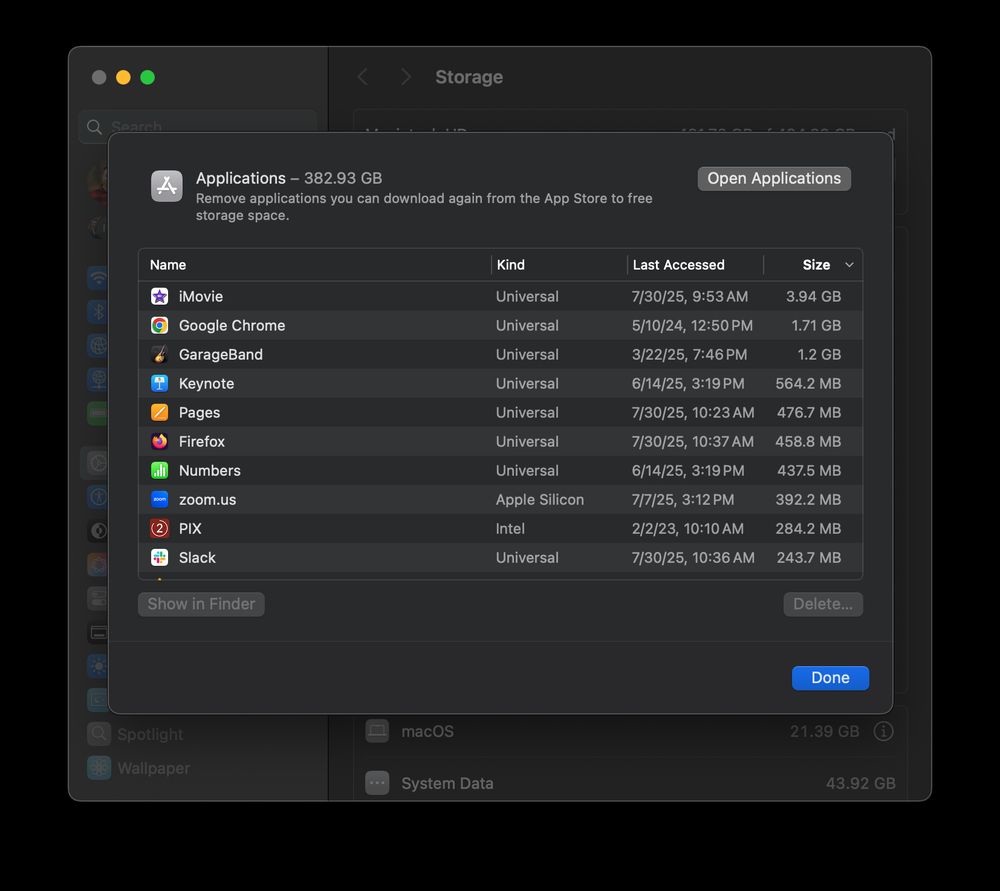Viewport: 1000px width, 891px height.
Task: Click the Delete... button
Action: click(x=823, y=604)
